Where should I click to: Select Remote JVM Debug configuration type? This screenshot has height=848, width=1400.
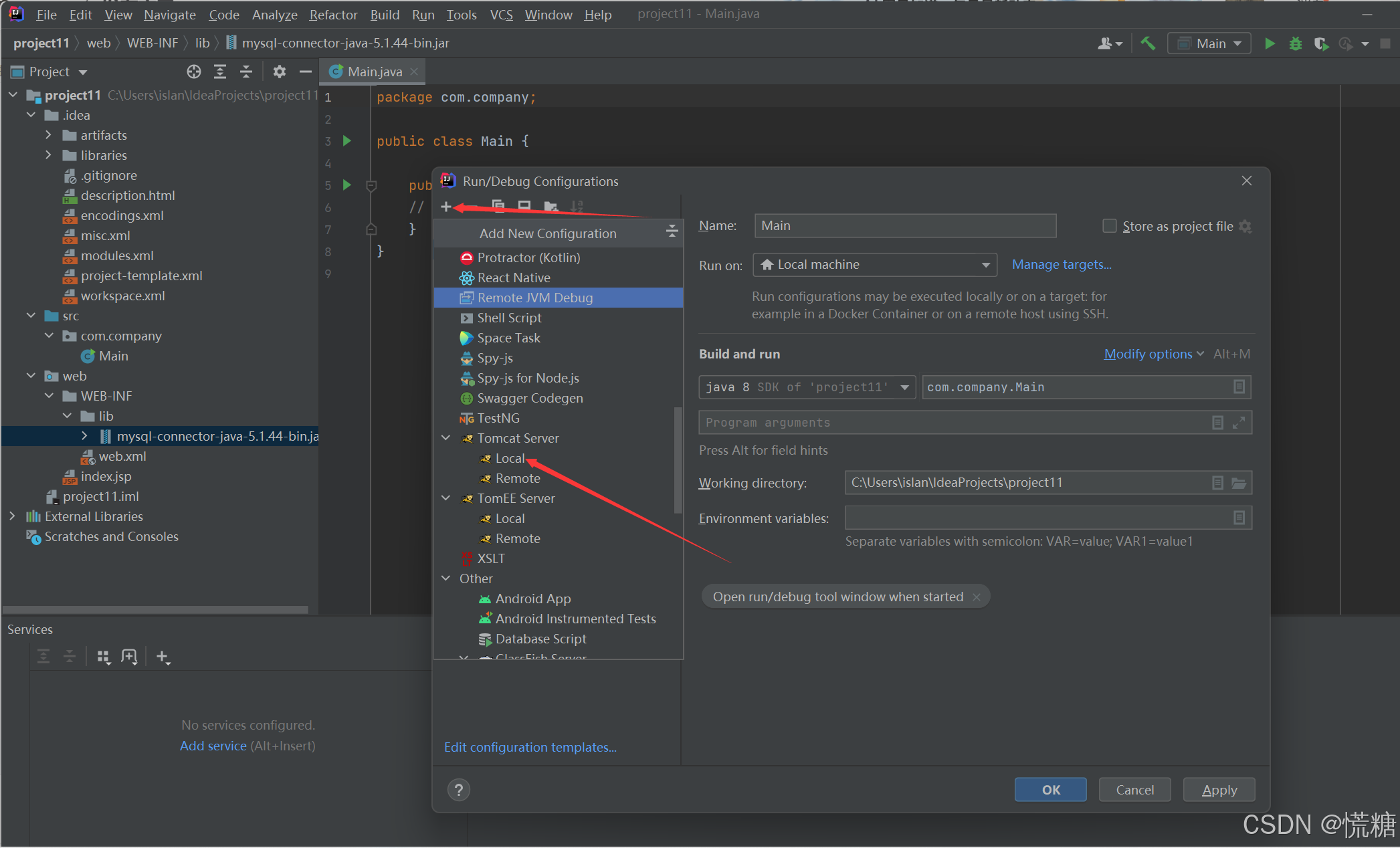(x=559, y=298)
